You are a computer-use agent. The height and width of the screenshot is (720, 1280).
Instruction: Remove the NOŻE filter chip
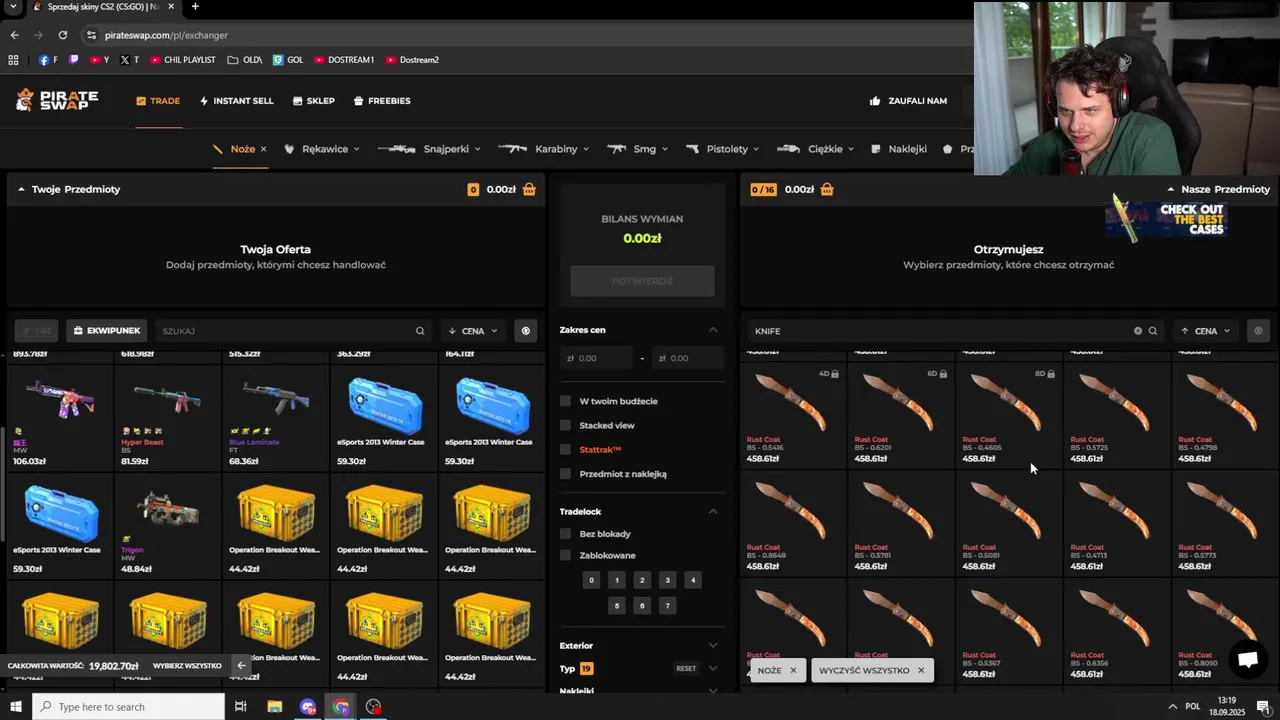[793, 670]
